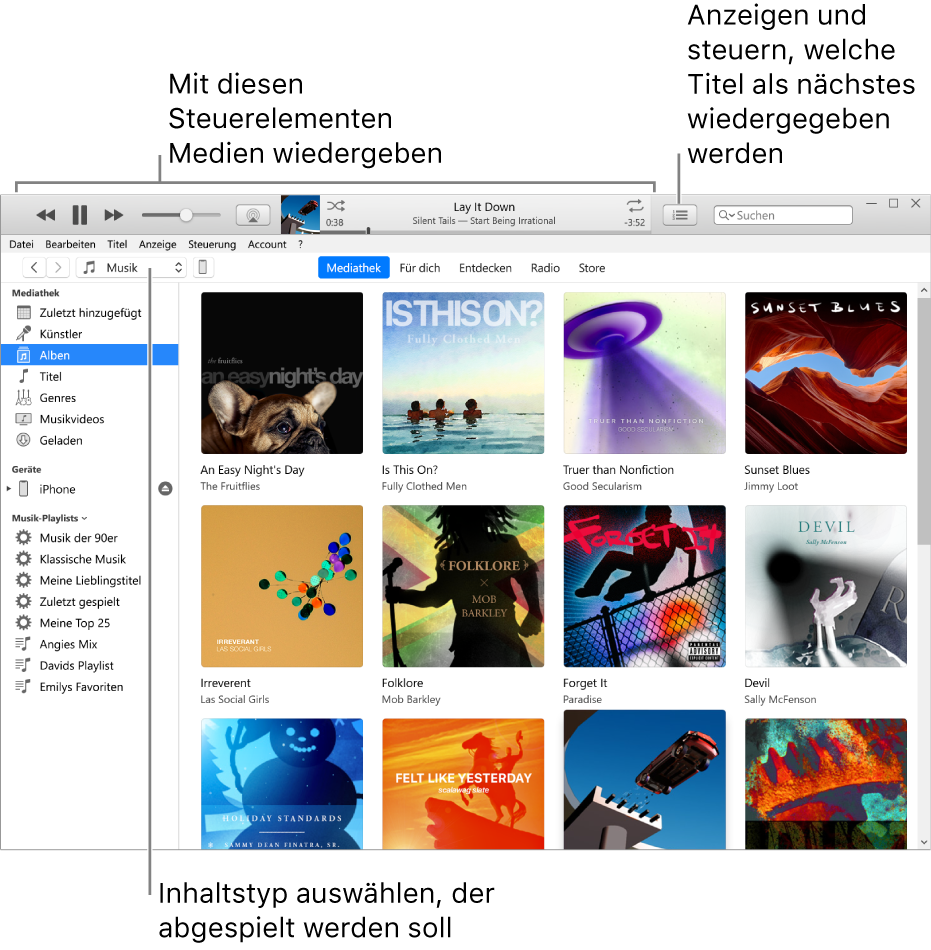Switch to the Mediathek tab
This screenshot has width=931, height=950.
pyautogui.click(x=353, y=268)
